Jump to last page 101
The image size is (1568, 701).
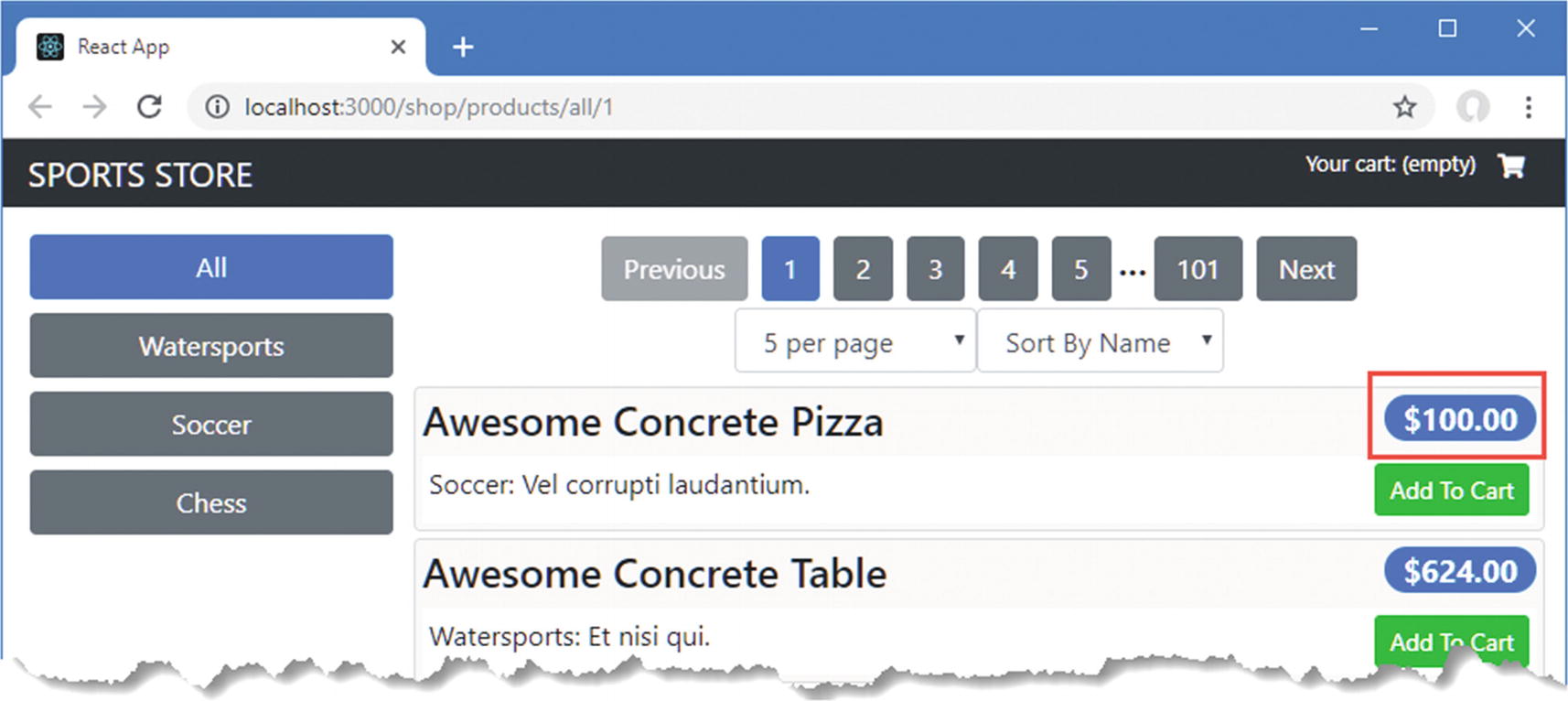[x=1197, y=269]
